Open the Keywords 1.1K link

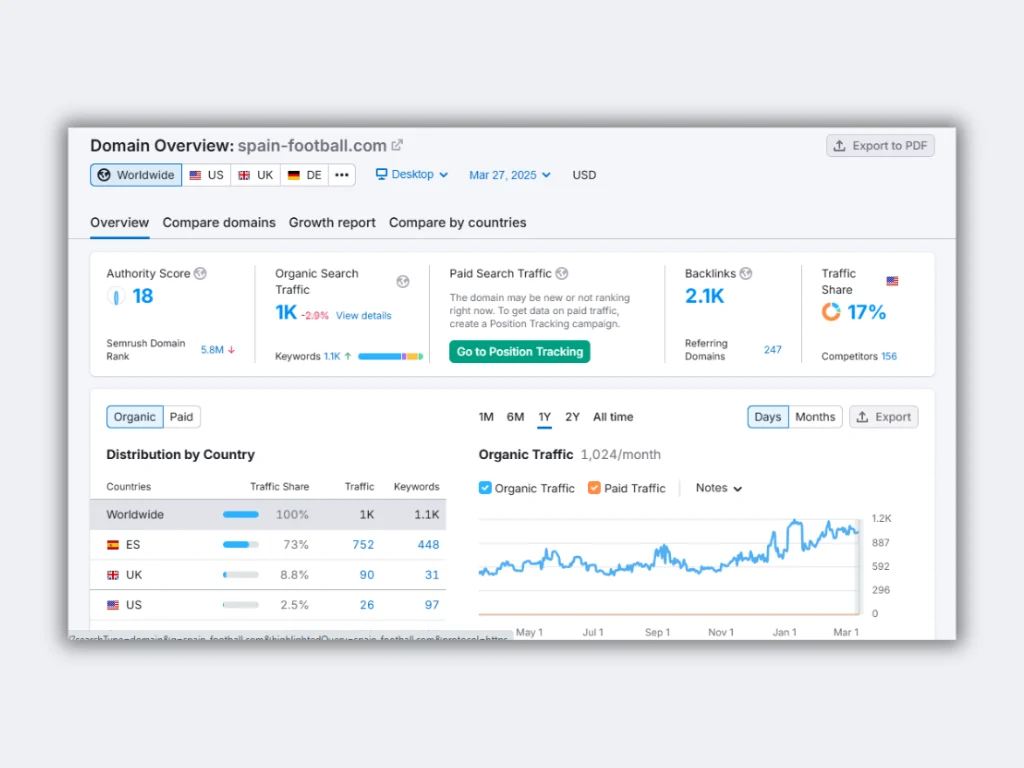tap(332, 356)
